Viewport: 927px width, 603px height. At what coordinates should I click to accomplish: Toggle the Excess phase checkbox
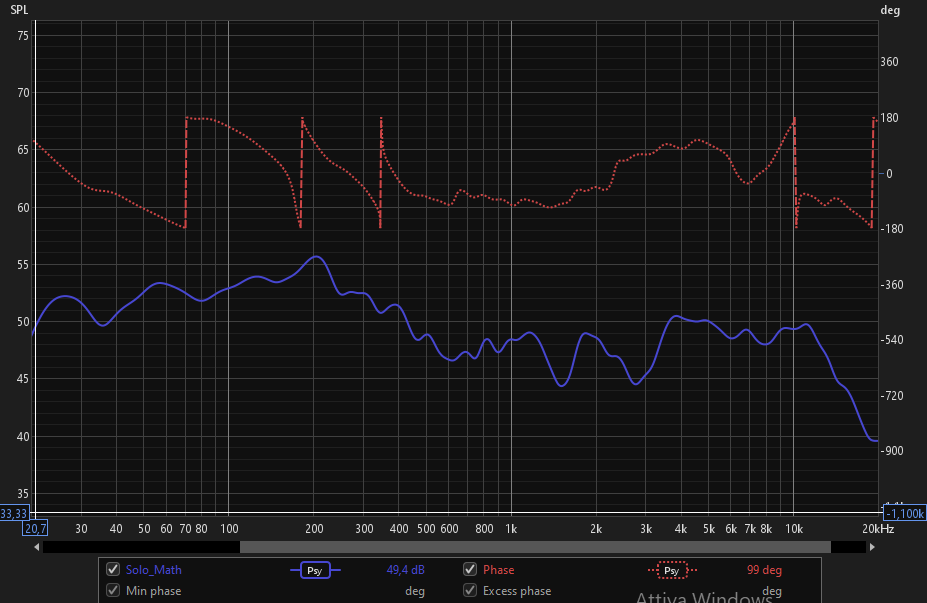tap(470, 590)
